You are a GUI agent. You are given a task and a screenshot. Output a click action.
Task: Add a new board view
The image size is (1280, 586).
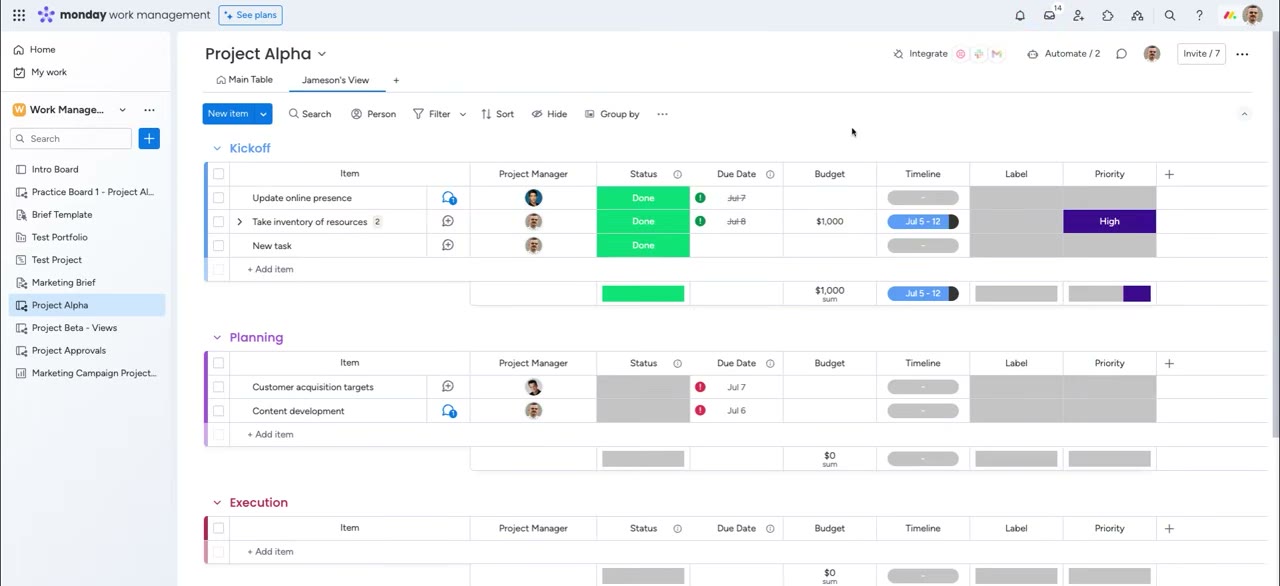coord(396,80)
